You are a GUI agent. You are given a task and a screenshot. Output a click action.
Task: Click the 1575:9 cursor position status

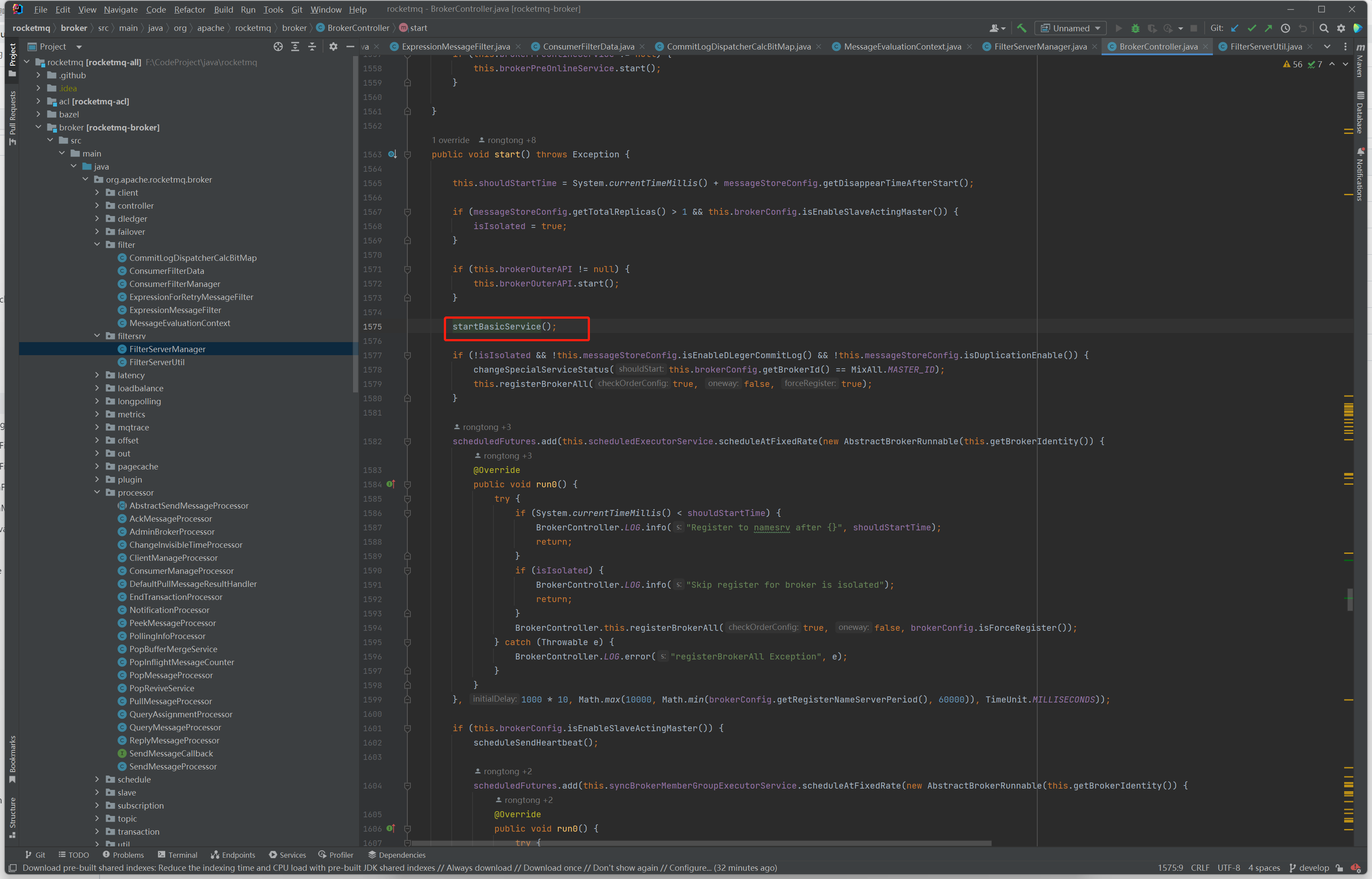pyautogui.click(x=1170, y=868)
